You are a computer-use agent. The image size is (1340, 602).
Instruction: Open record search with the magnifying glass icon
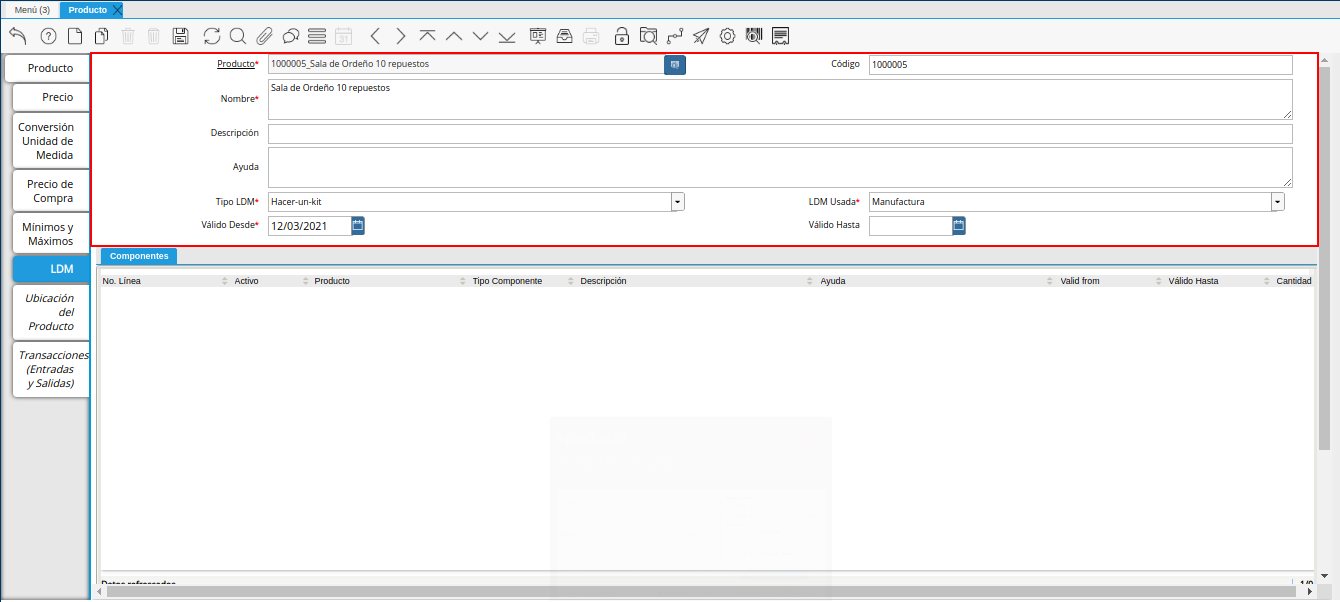tap(238, 36)
